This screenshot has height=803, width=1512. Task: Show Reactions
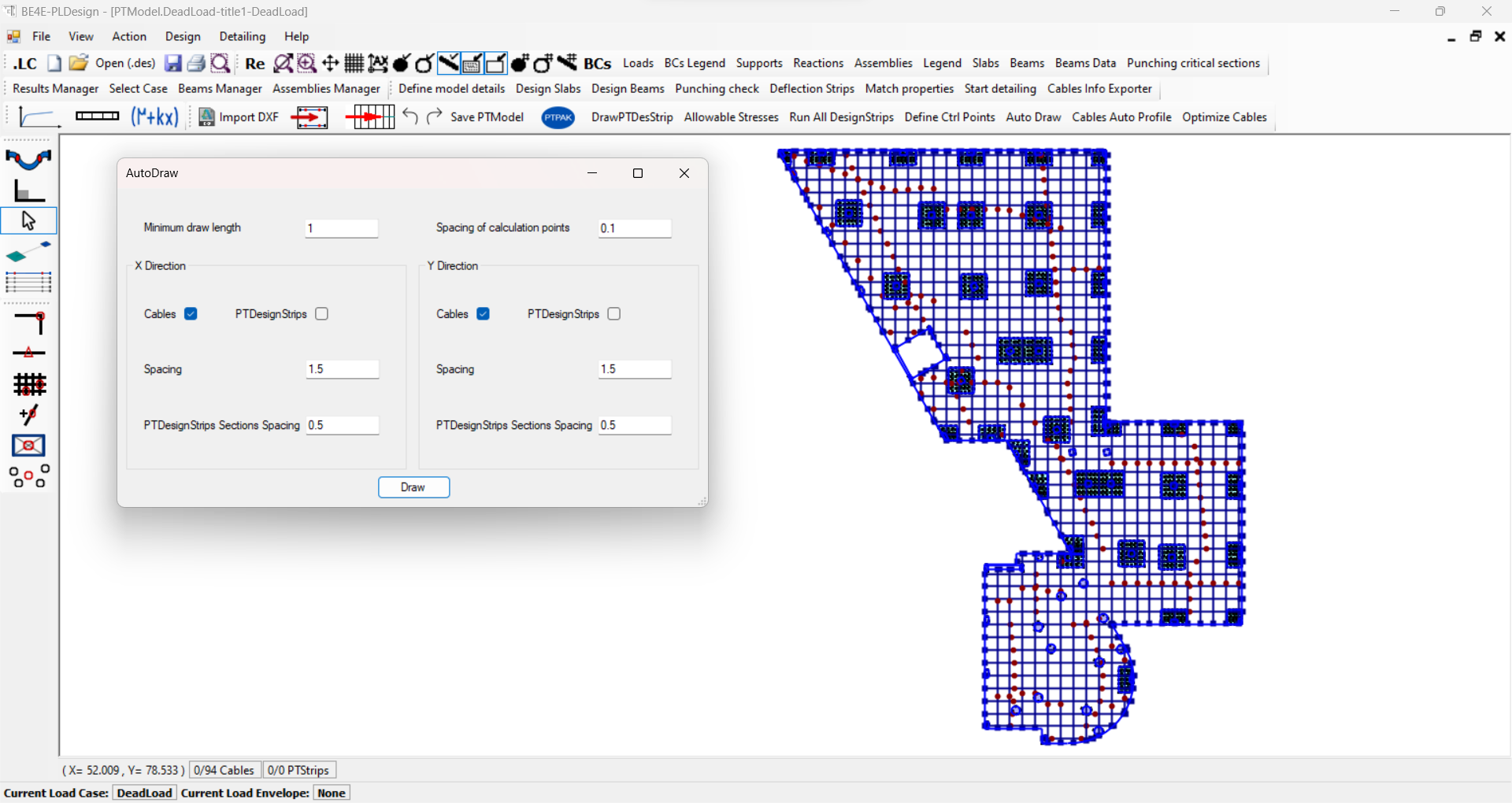point(818,63)
